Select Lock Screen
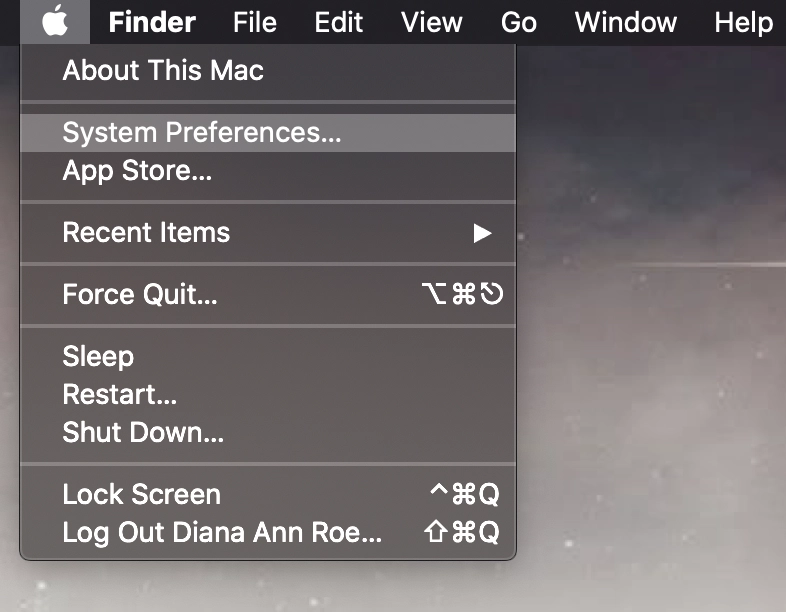The width and height of the screenshot is (786, 612). (x=268, y=494)
